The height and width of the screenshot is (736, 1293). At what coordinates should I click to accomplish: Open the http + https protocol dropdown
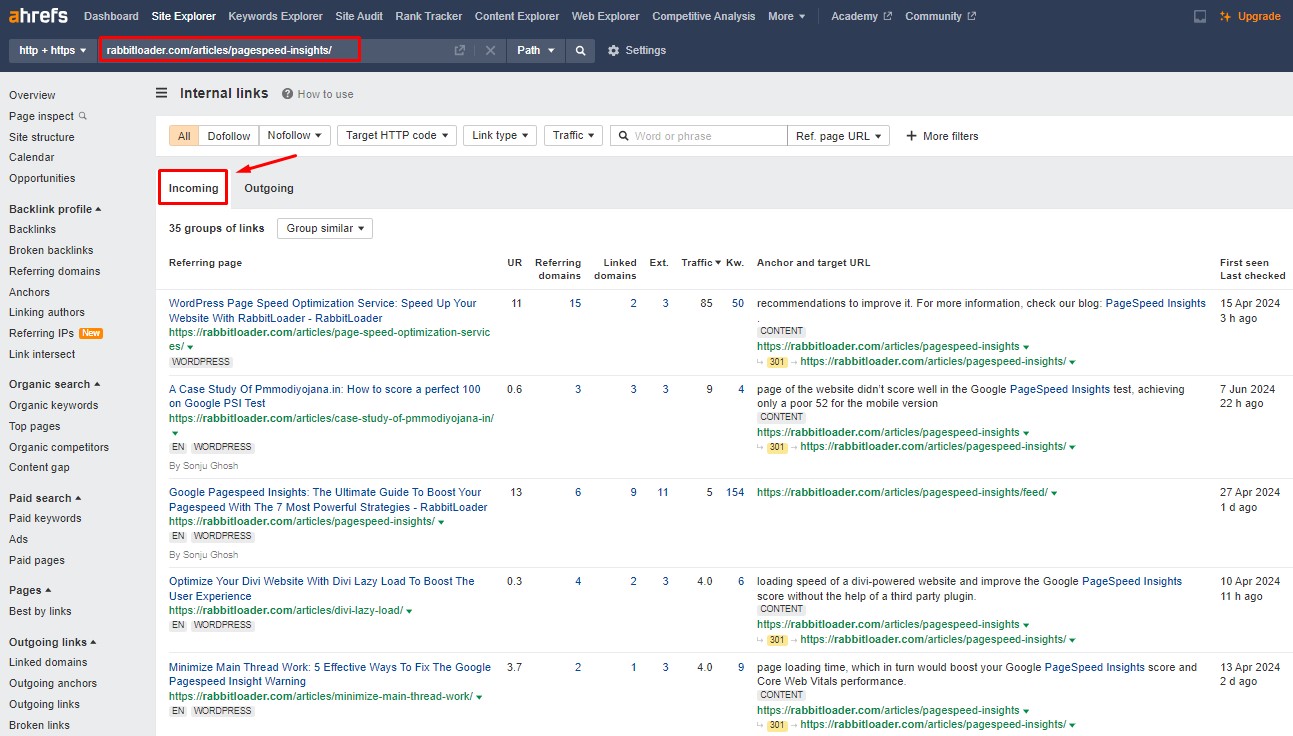(x=53, y=51)
